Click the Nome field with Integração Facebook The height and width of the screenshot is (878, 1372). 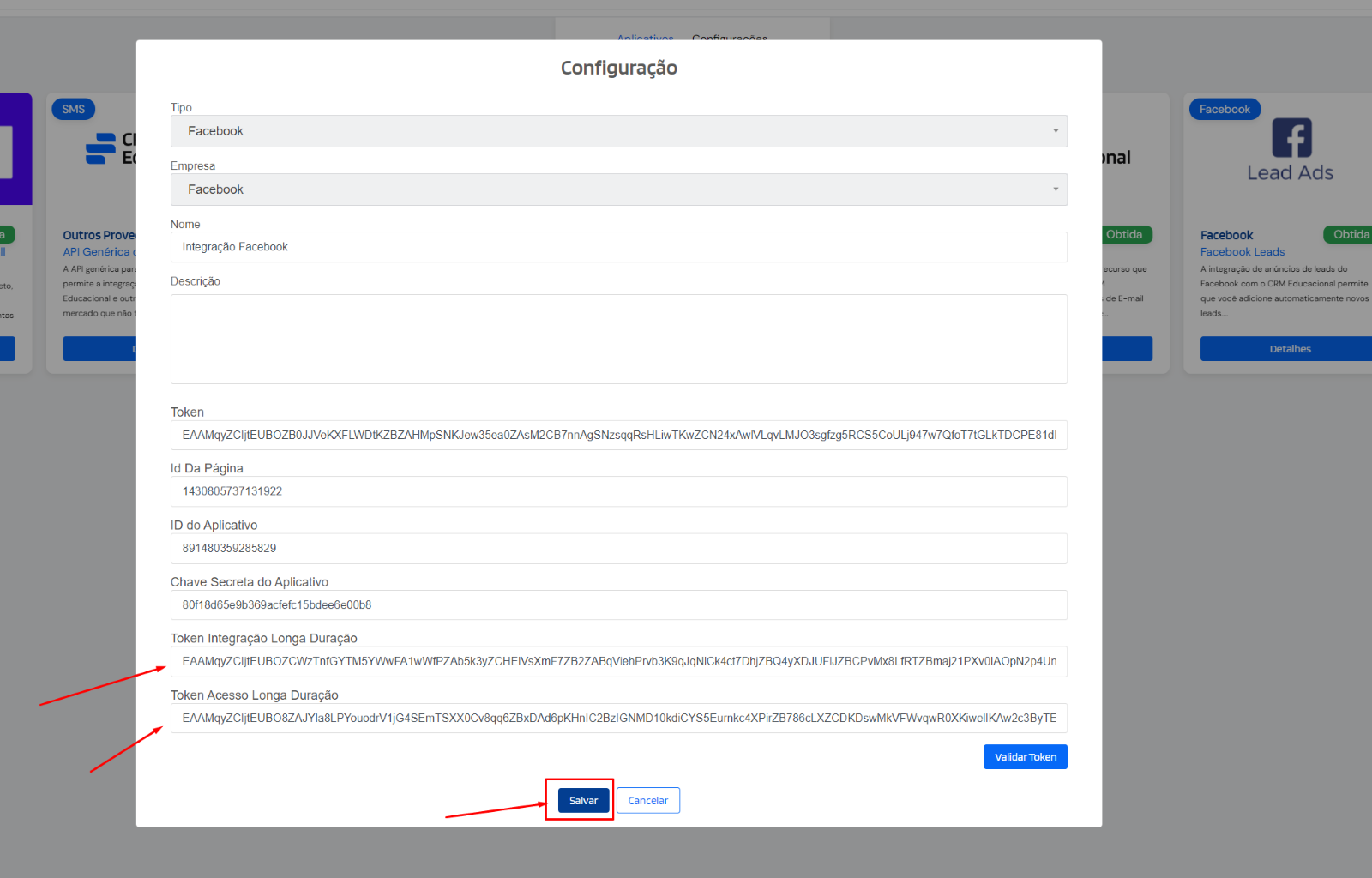[618, 247]
